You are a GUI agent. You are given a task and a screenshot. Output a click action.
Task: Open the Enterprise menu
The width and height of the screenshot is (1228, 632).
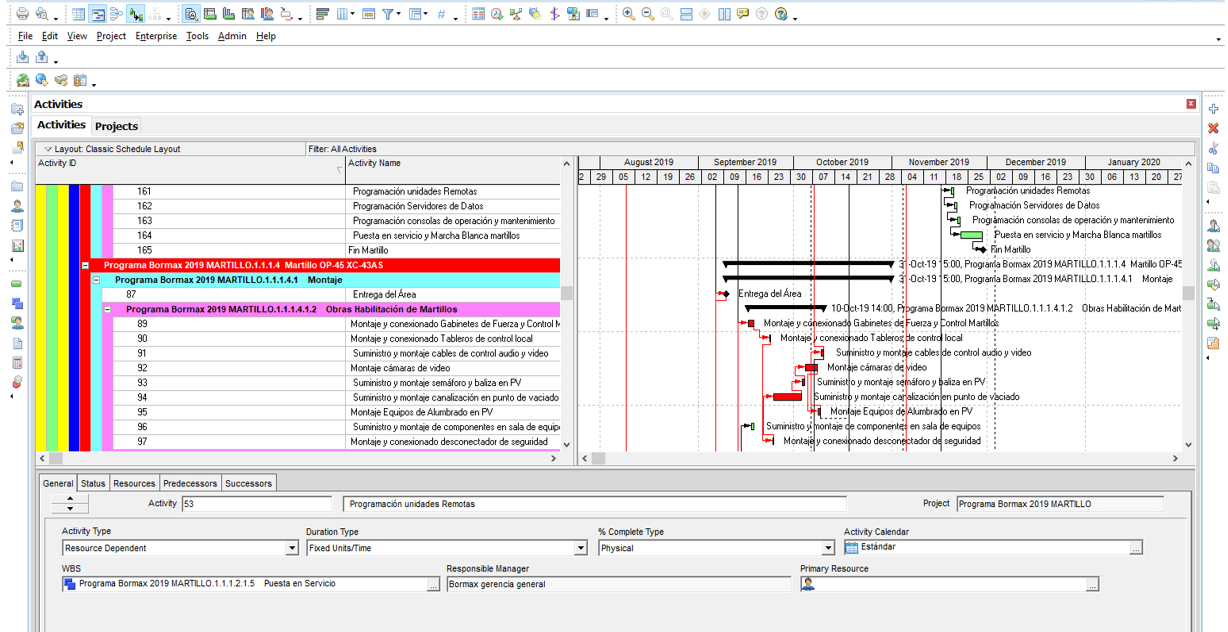(x=156, y=36)
